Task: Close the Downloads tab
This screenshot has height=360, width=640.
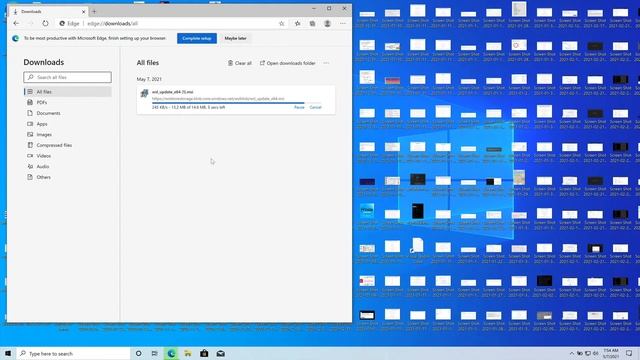Action: click(84, 12)
